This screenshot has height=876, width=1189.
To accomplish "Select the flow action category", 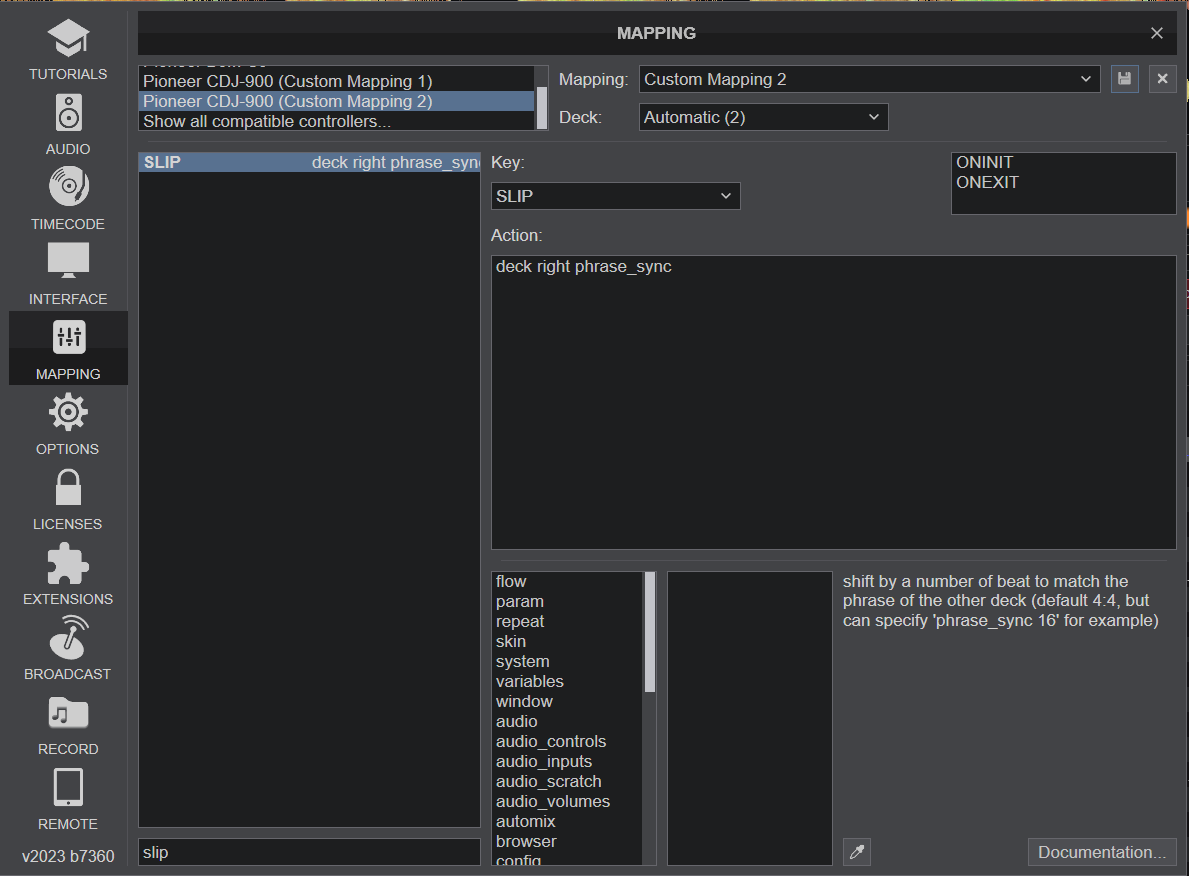I will pyautogui.click(x=567, y=582).
